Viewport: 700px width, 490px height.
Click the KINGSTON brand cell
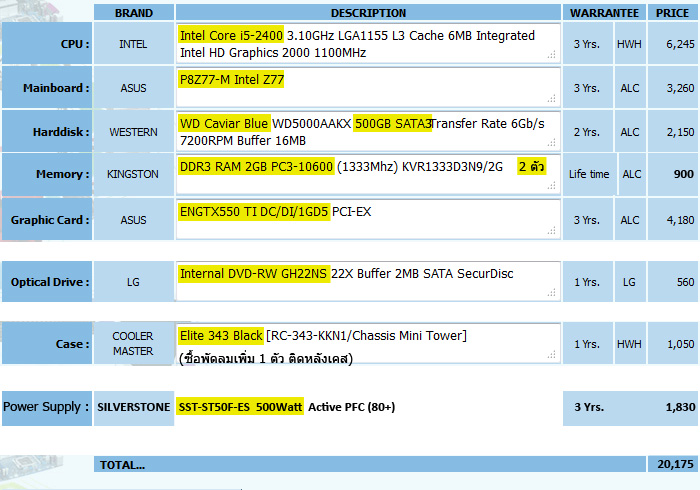point(133,174)
